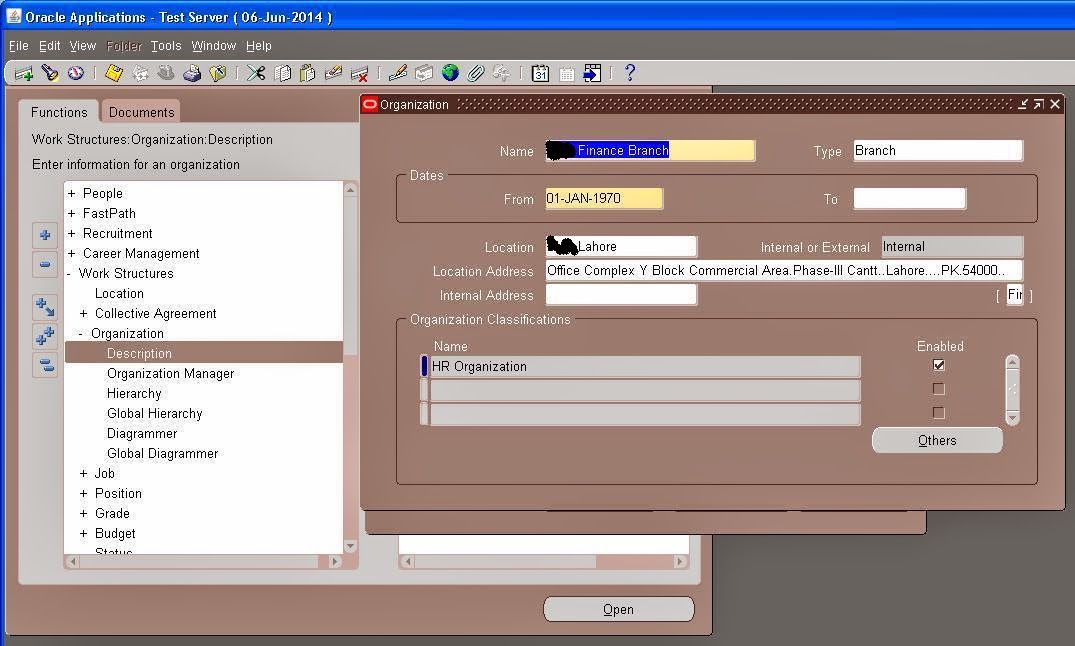Check the second row Enabled checkbox
Viewport: 1075px width, 646px height.
pyautogui.click(x=939, y=390)
